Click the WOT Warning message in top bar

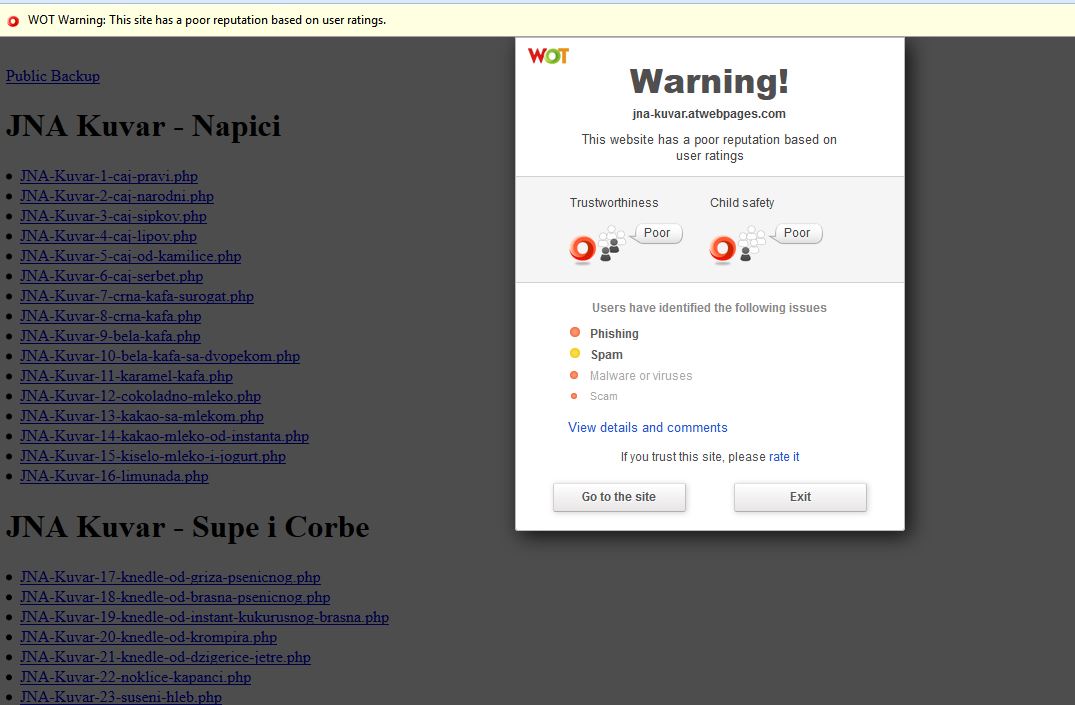tap(207, 21)
